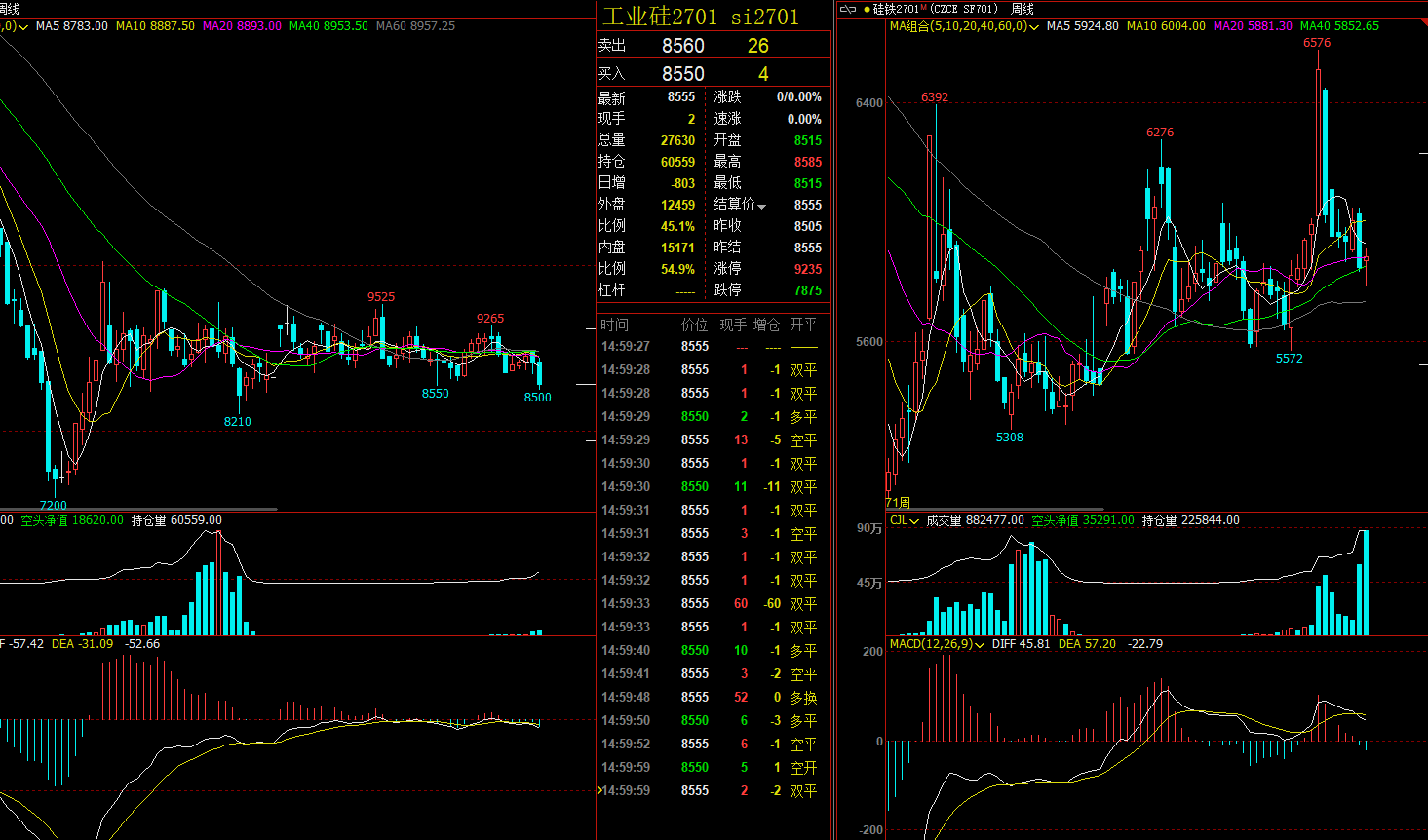The image size is (1428, 840).
Task: Click the 跌停 value 7875
Action: click(x=808, y=290)
